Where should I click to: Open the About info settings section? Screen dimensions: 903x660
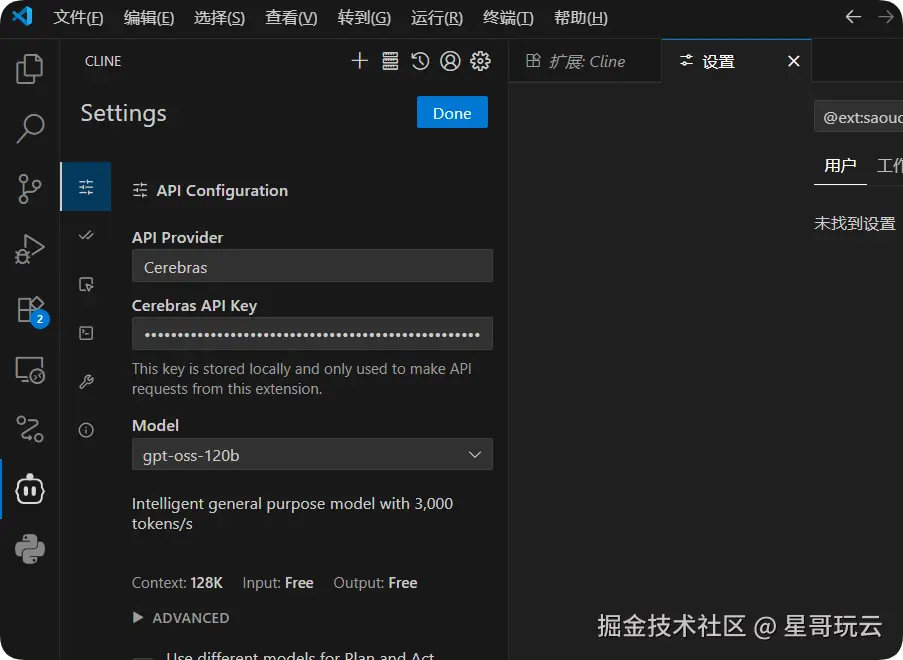tap(86, 430)
